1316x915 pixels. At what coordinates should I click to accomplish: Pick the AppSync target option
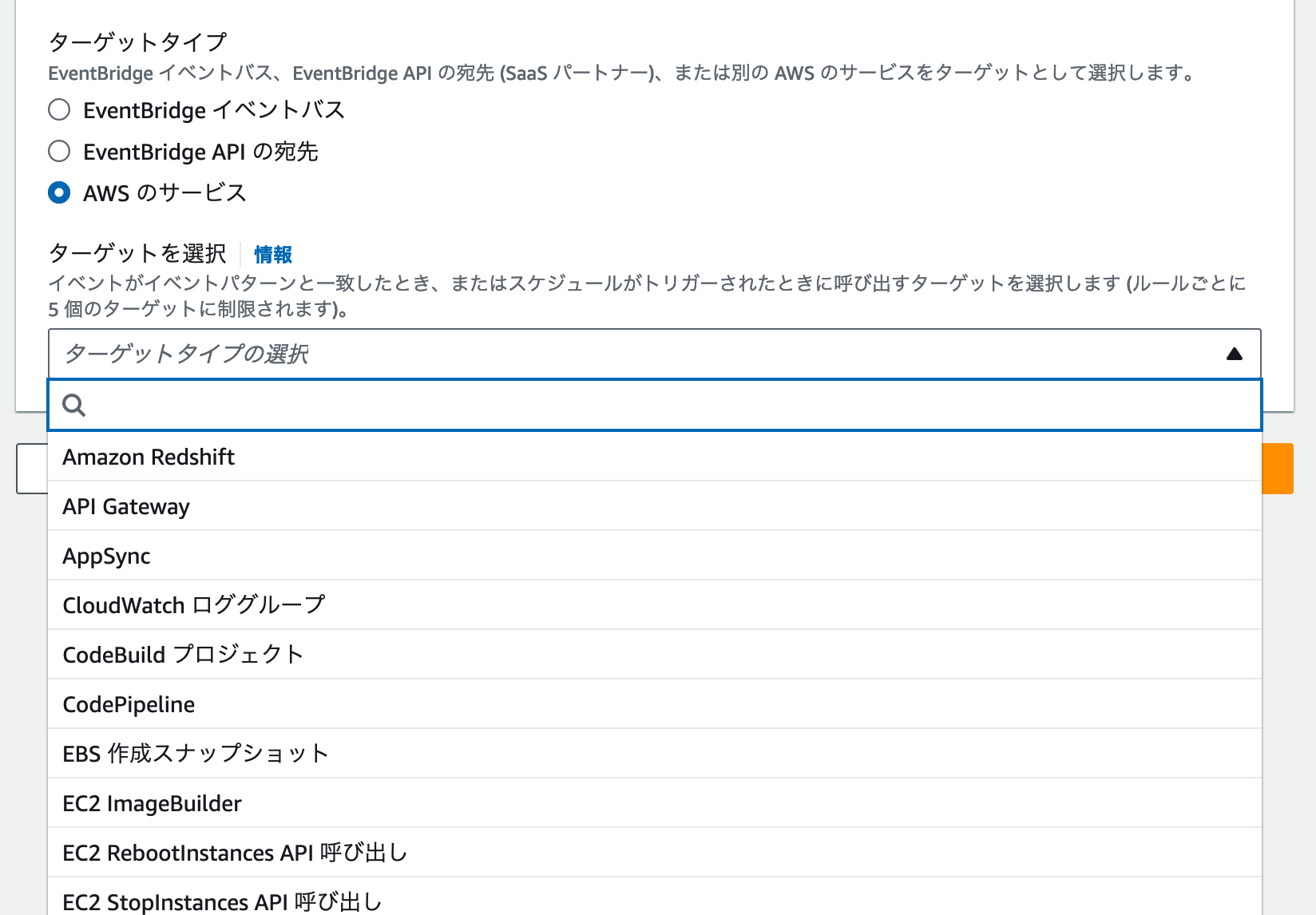tap(655, 556)
